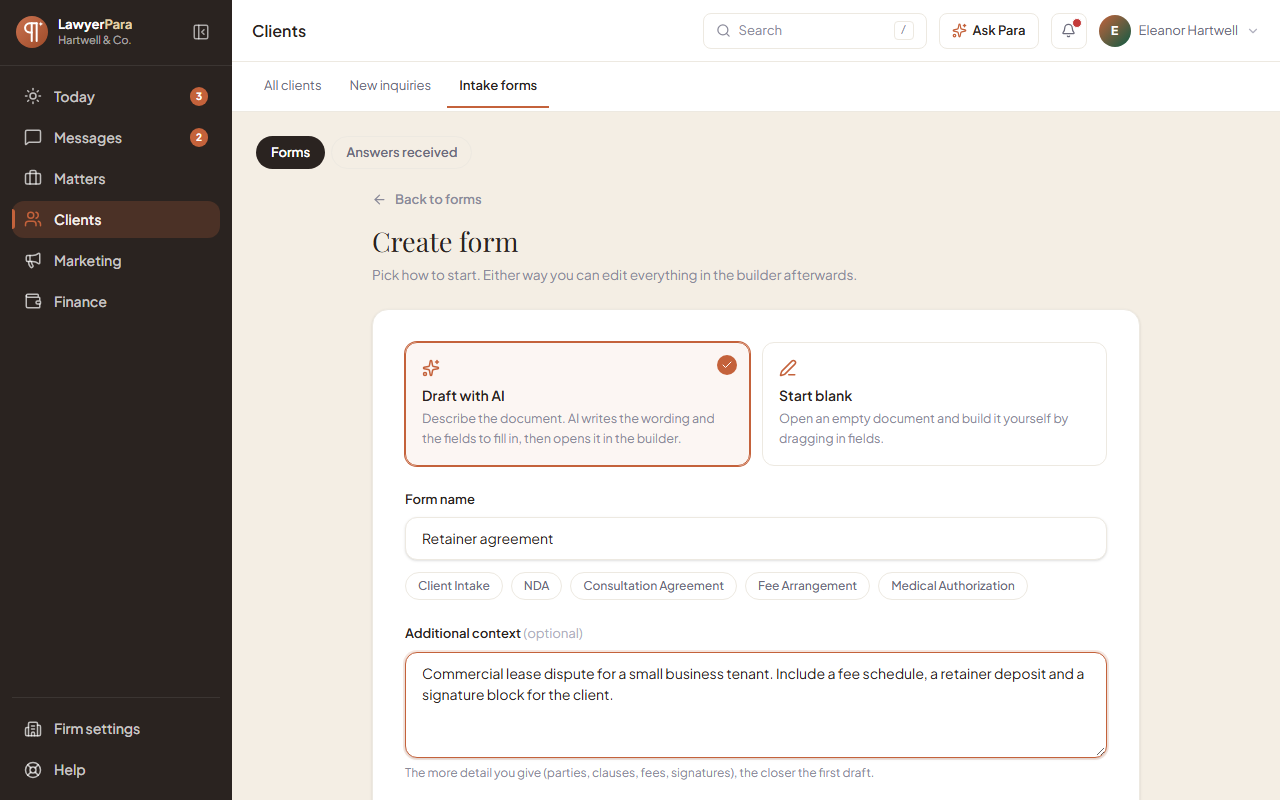Click the Matters briefcase icon
Image resolution: width=1280 pixels, height=800 pixels.
click(x=33, y=179)
